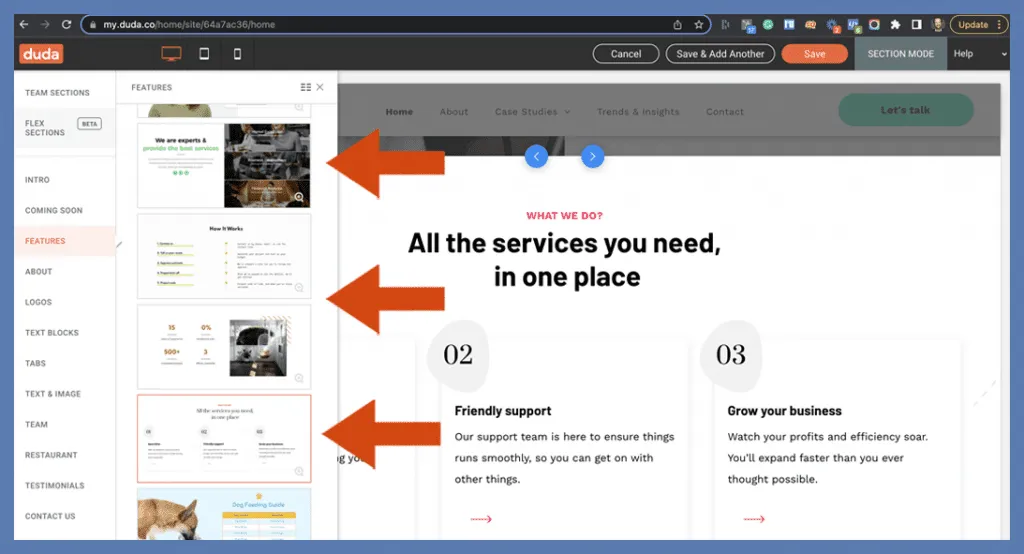Zoom the experts section thumbnail magnifier
The width and height of the screenshot is (1024, 554).
click(x=299, y=197)
